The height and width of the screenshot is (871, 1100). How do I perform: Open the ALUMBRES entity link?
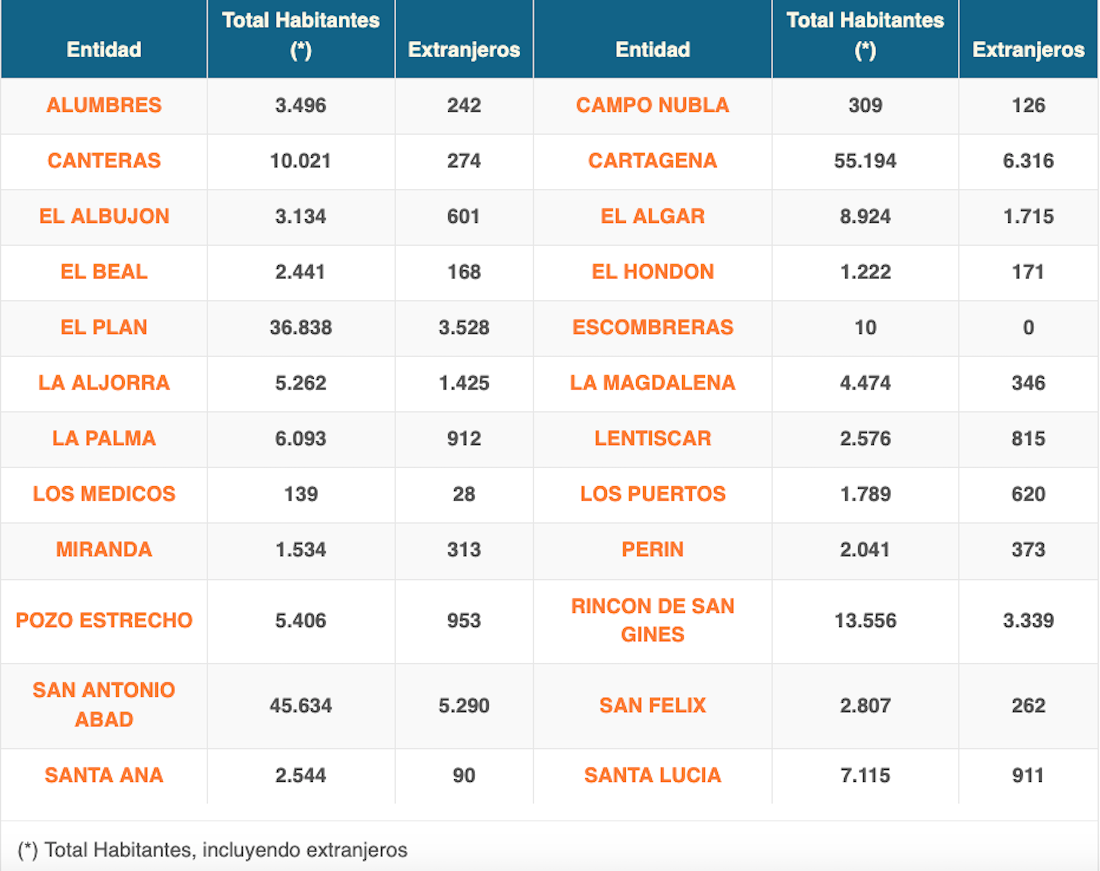pyautogui.click(x=104, y=105)
